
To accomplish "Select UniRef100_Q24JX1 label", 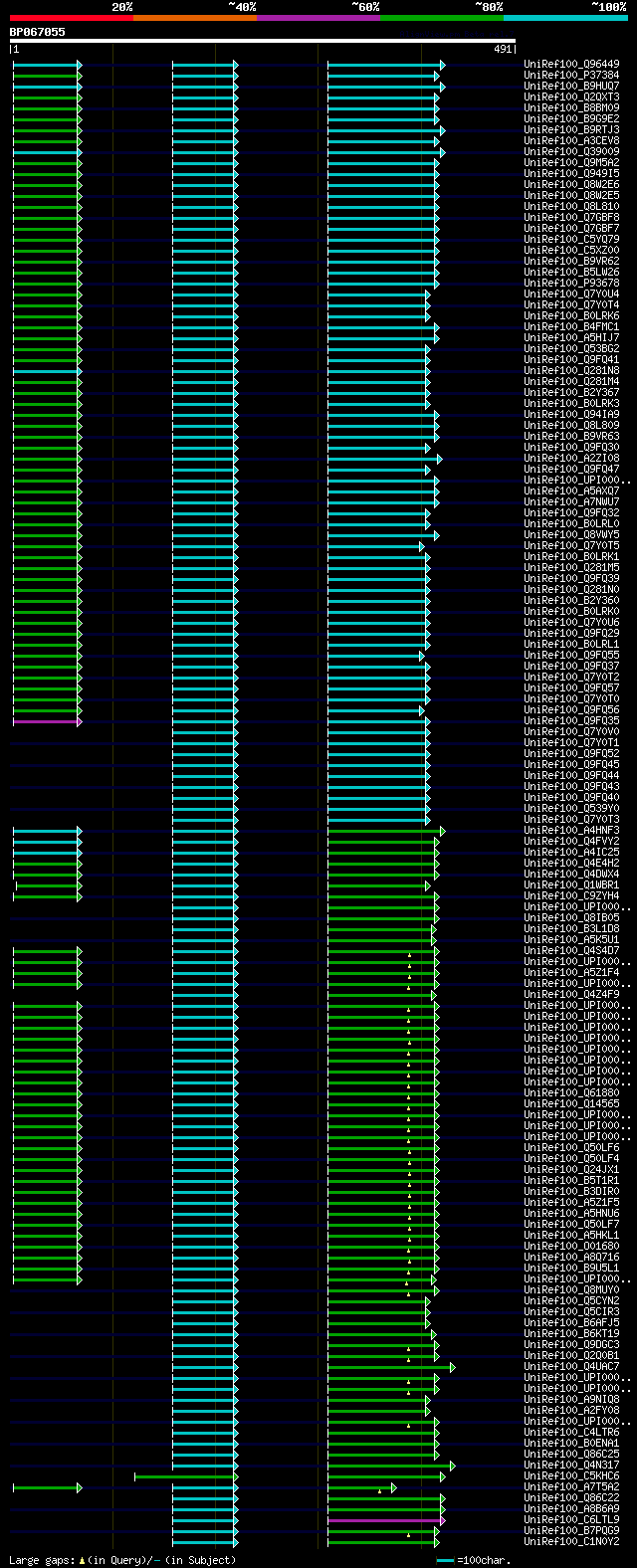I will 571,1169.
